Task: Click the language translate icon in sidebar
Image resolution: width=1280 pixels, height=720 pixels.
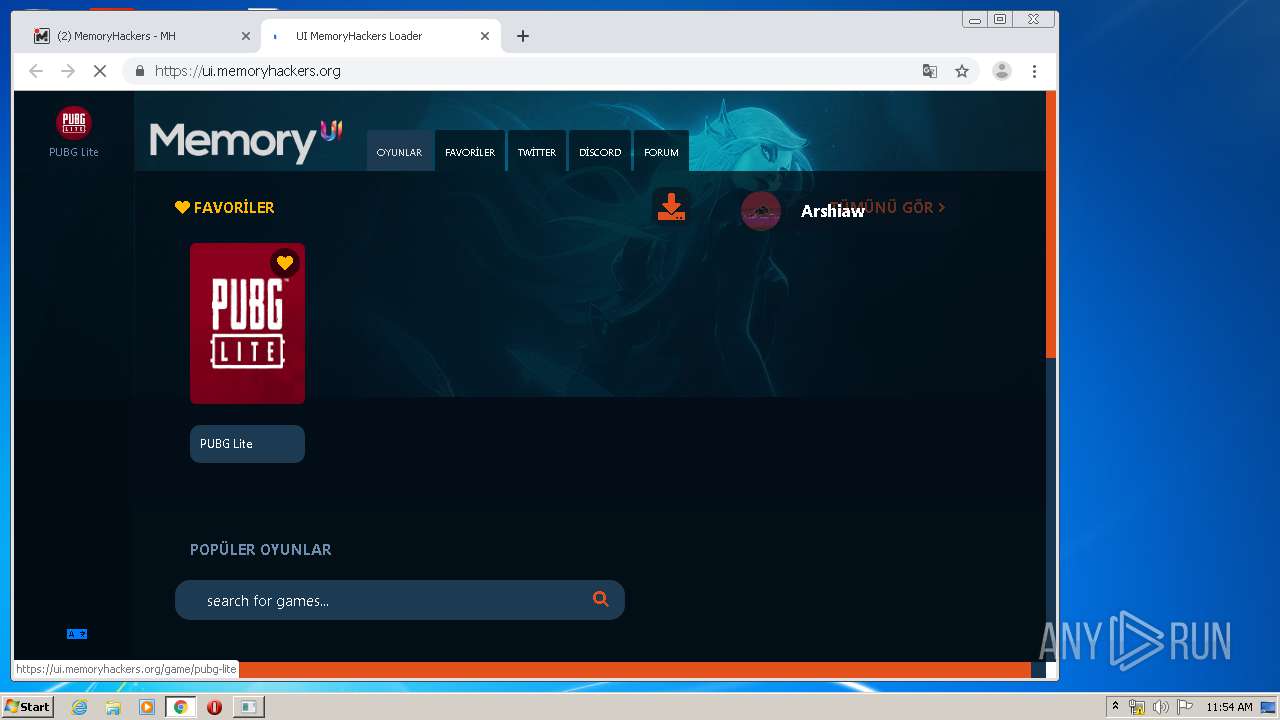Action: click(x=77, y=634)
